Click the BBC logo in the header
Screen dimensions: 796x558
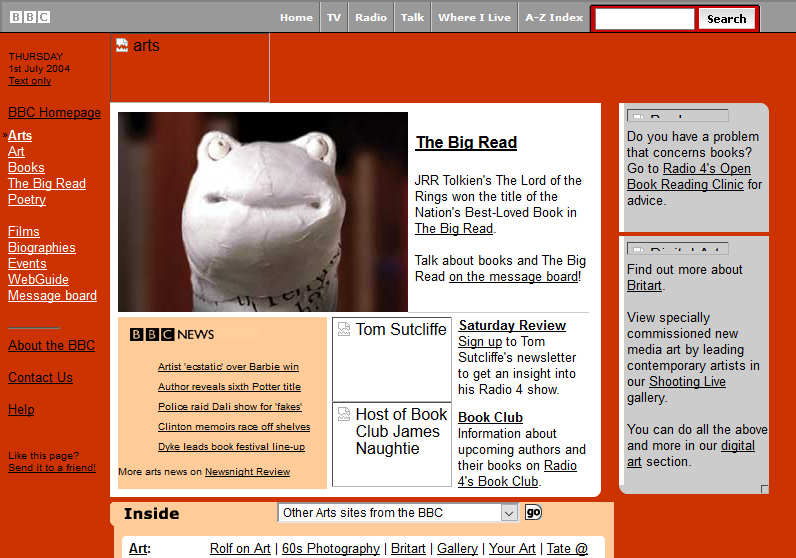(x=30, y=17)
